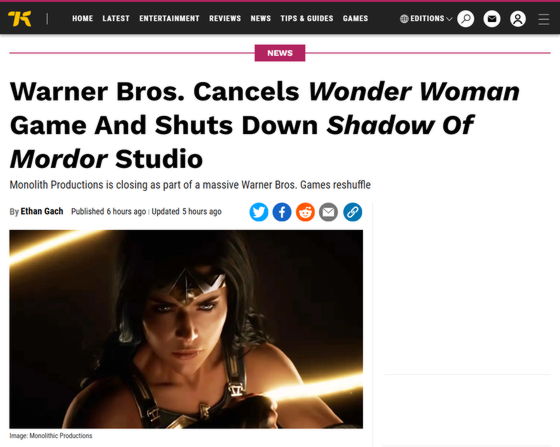This screenshot has height=447, width=560.
Task: Click the Kotaku logo icon
Action: point(20,19)
